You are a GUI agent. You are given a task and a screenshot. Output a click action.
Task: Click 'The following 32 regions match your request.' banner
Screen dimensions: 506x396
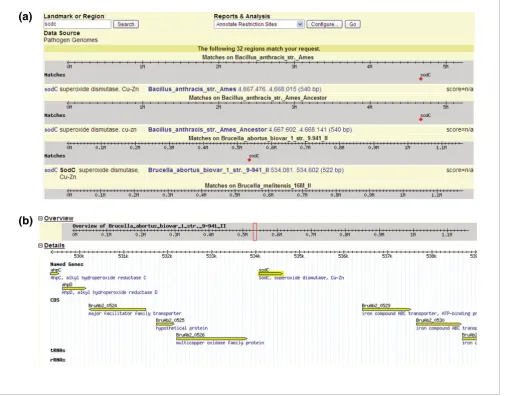pyautogui.click(x=259, y=49)
